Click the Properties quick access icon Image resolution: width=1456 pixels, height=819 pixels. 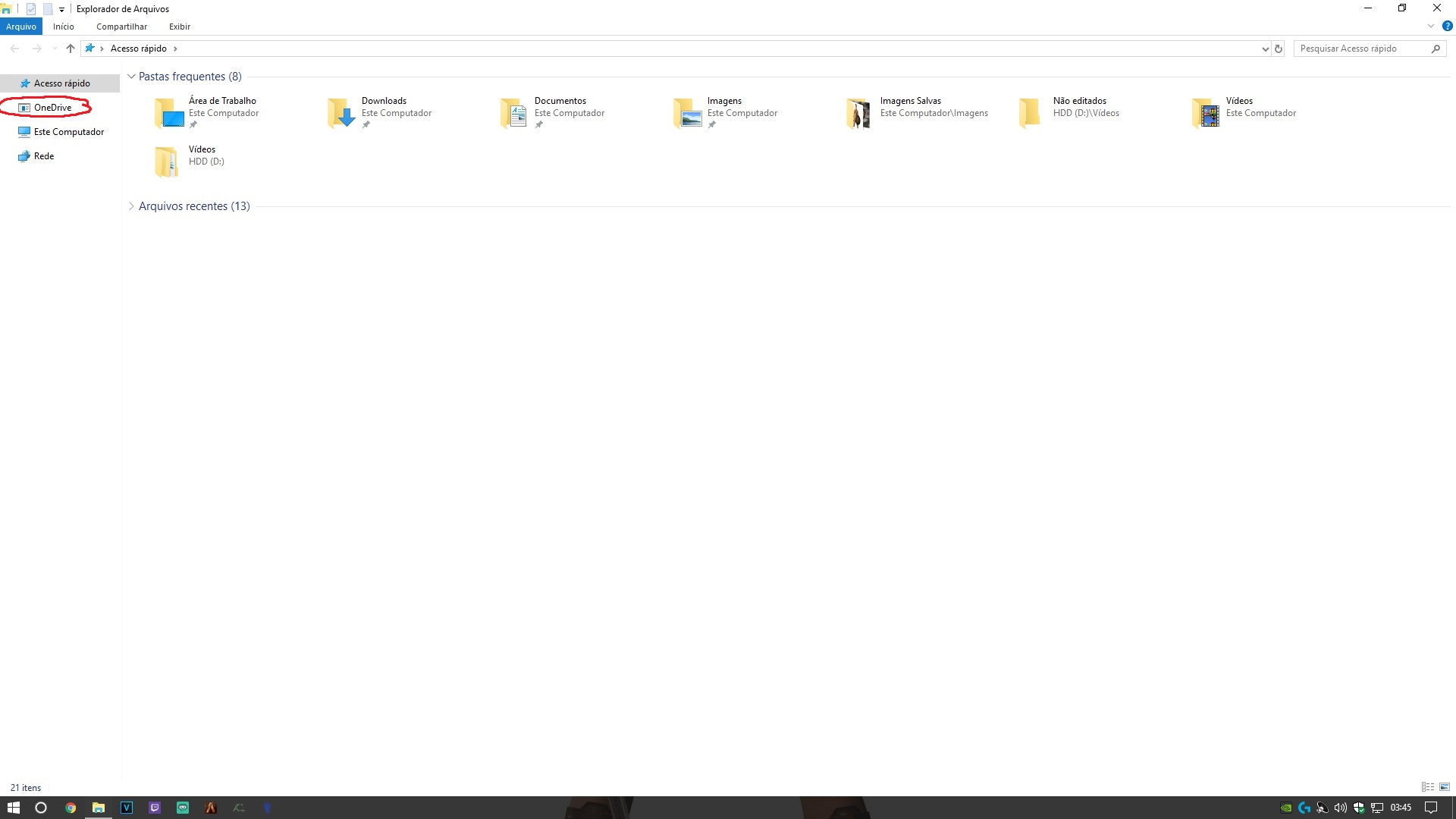pyautogui.click(x=31, y=9)
